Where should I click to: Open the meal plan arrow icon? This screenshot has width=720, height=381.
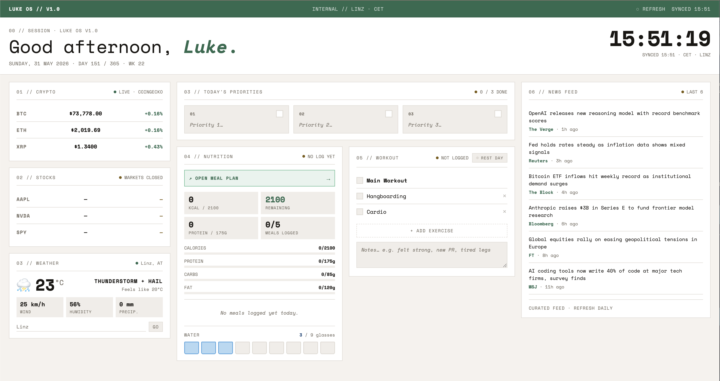coord(328,179)
